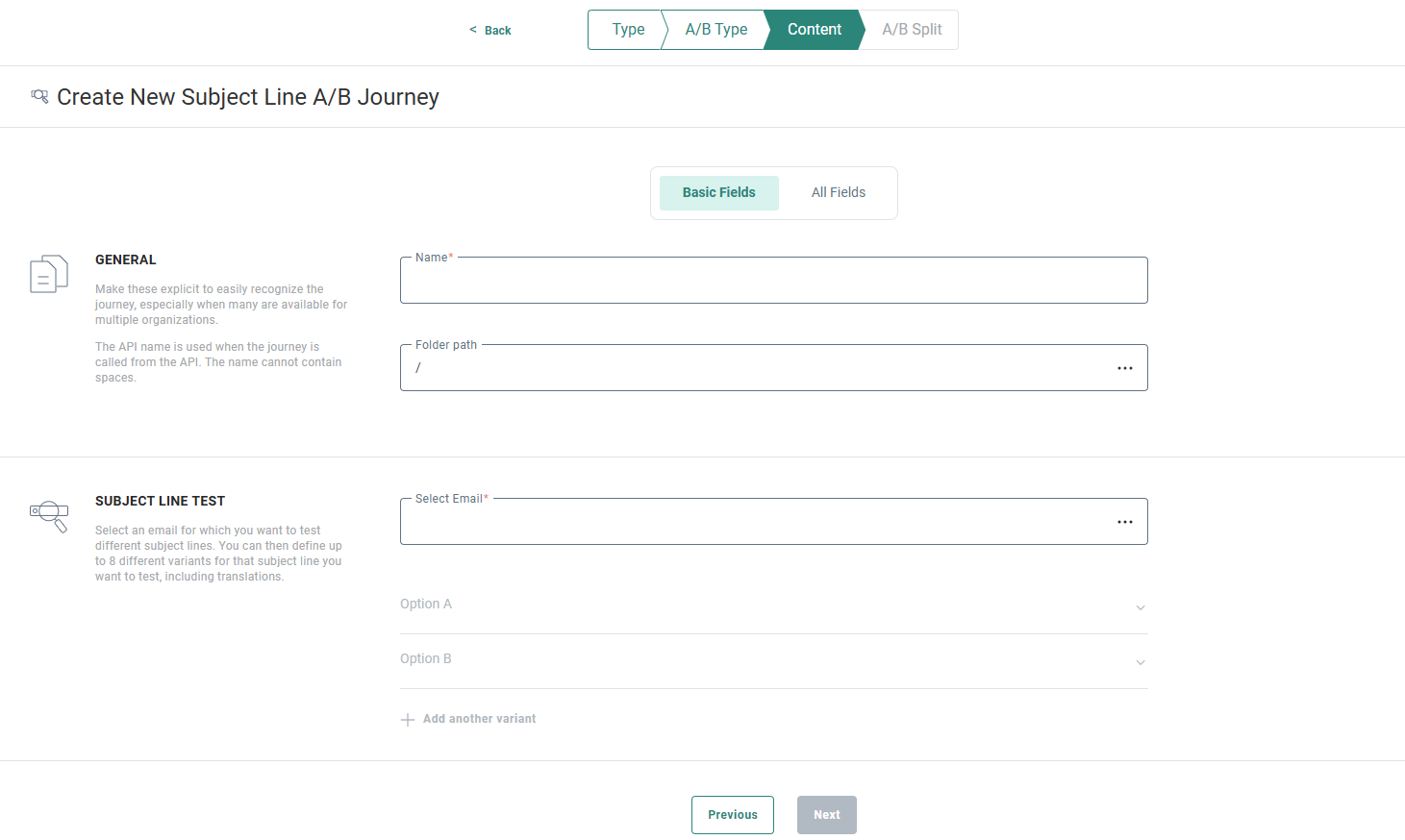This screenshot has height=840, width=1405.
Task: Click the Option B chevron arrow
Action: click(x=1141, y=662)
